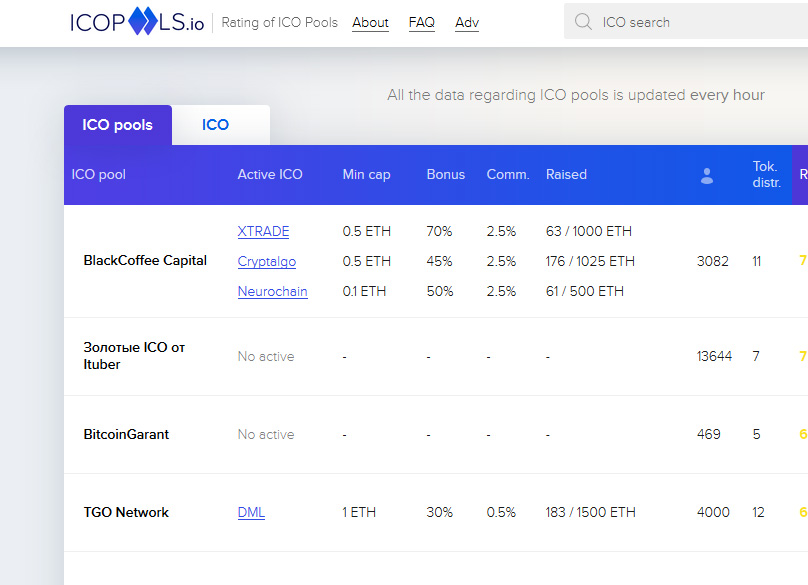Viewport: 808px width, 585px height.
Task: Click the Rating of ICO Pools tagline
Action: click(279, 23)
